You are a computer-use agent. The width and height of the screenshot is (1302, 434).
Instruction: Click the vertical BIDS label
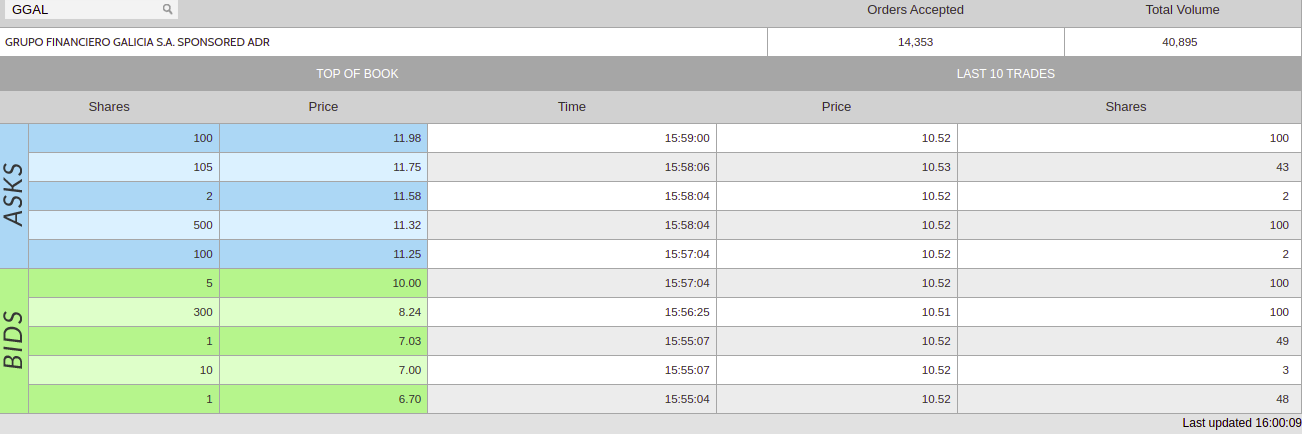14,340
